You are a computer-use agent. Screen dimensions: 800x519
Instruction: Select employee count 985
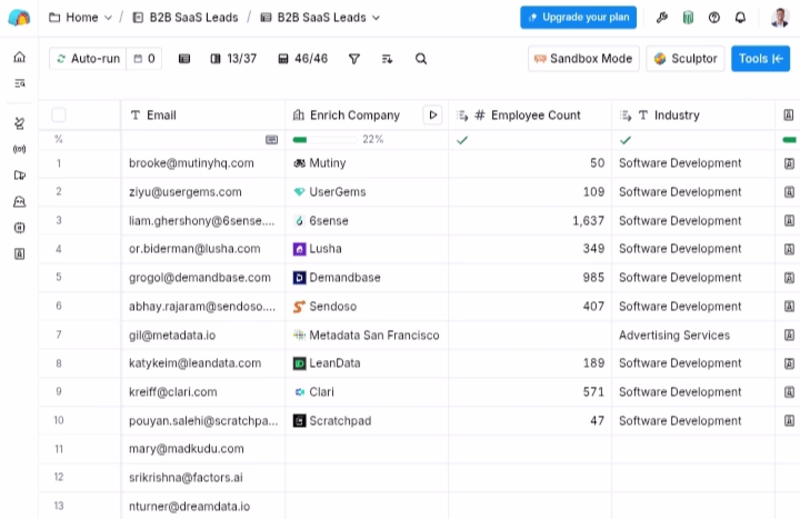point(594,278)
